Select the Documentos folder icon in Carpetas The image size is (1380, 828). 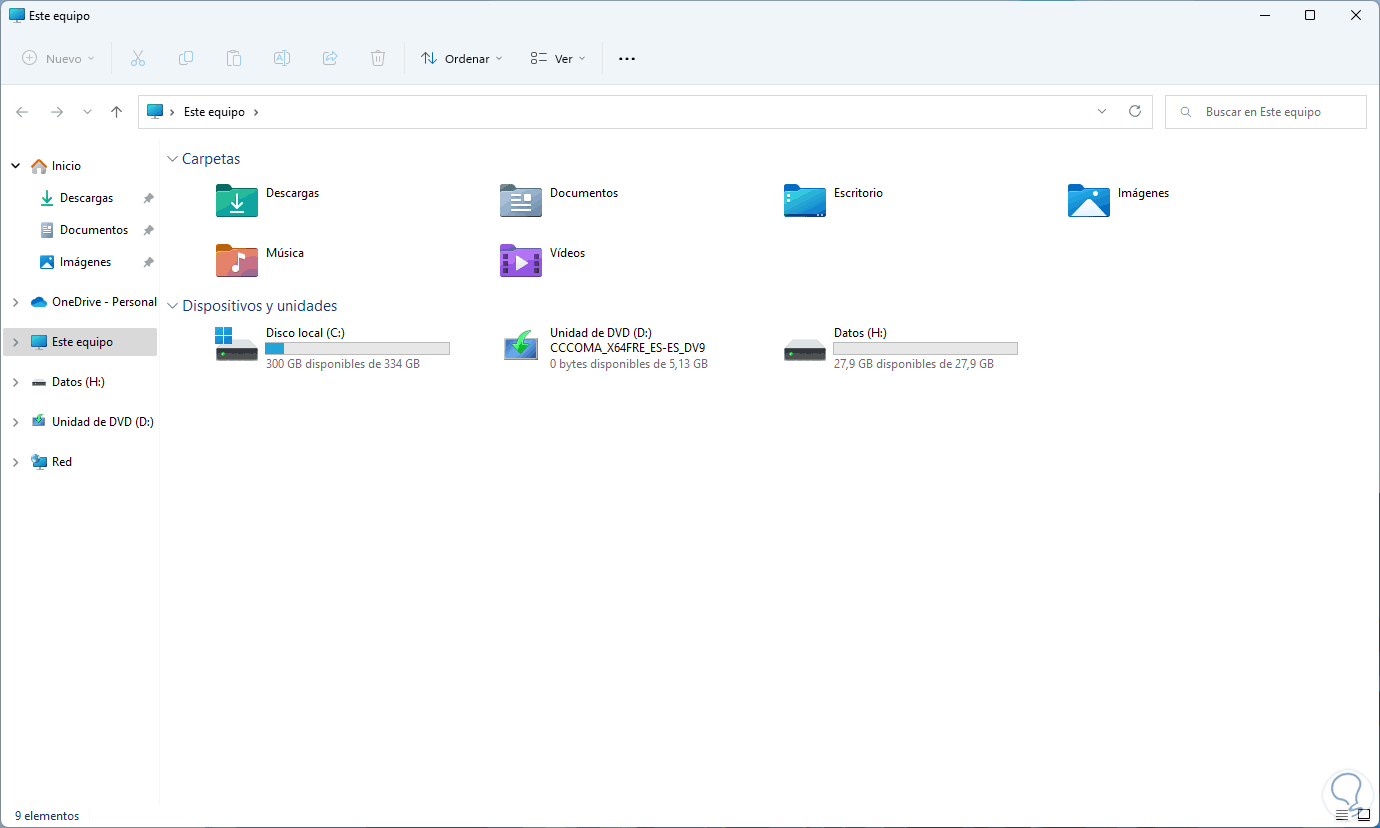(521, 200)
